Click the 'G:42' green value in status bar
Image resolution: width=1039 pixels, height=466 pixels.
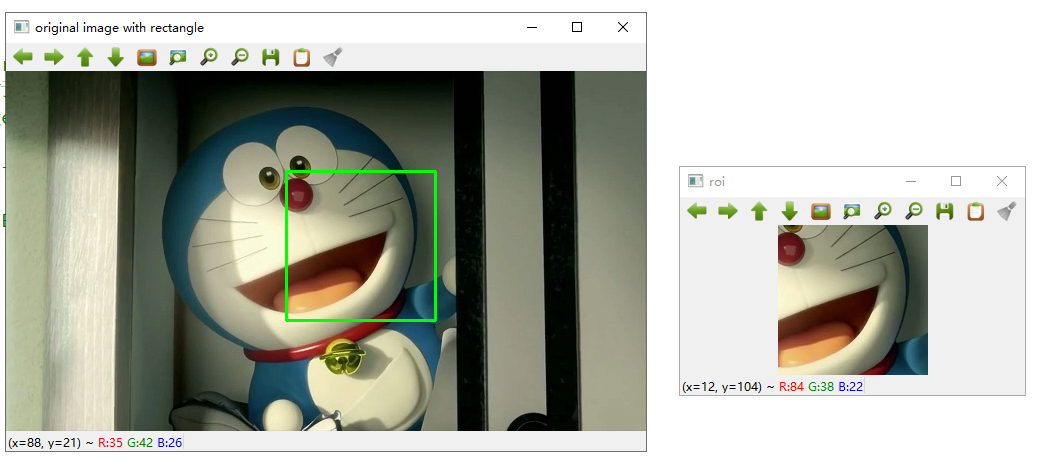click(140, 442)
